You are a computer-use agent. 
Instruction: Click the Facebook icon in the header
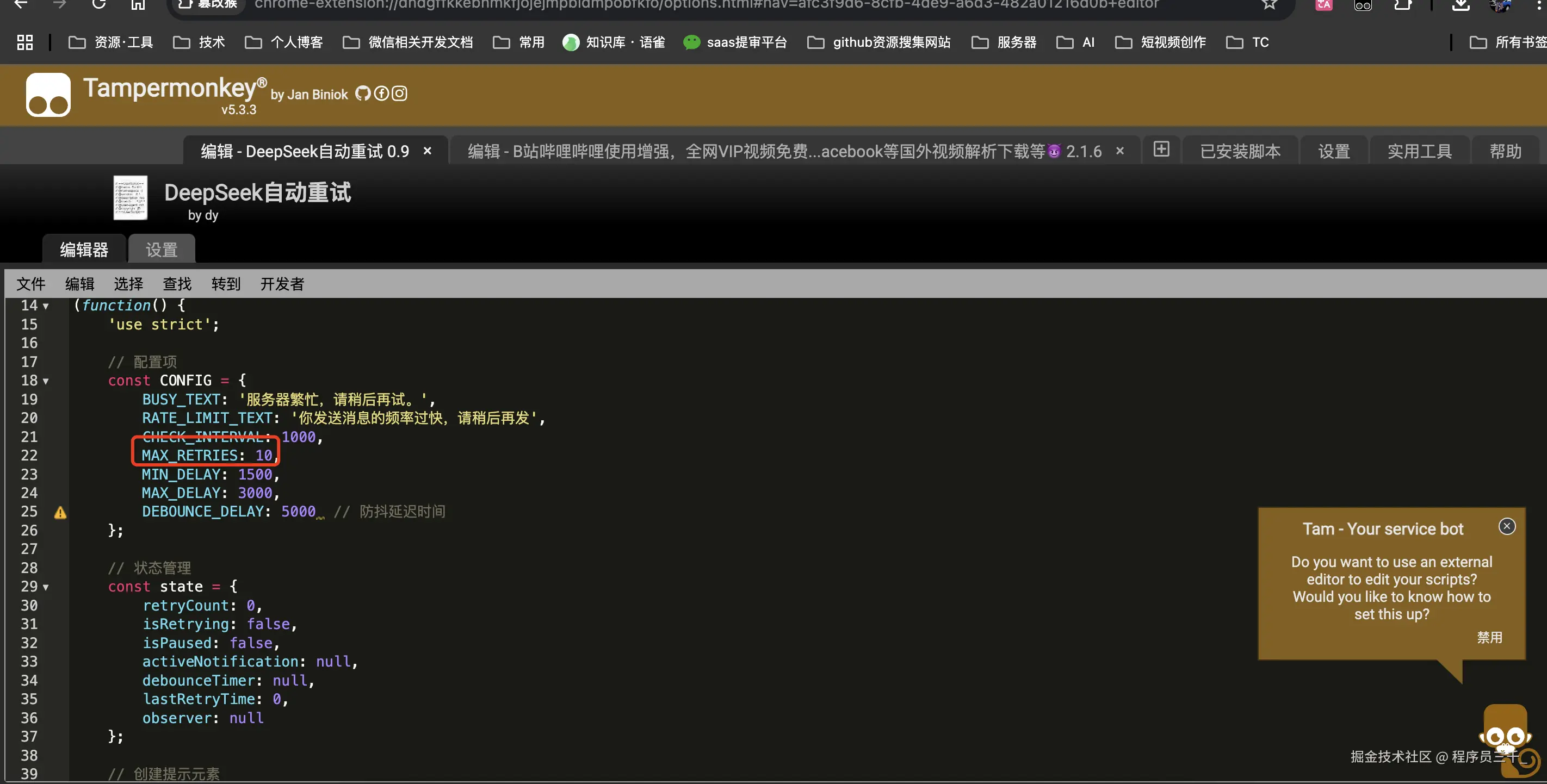coord(381,94)
